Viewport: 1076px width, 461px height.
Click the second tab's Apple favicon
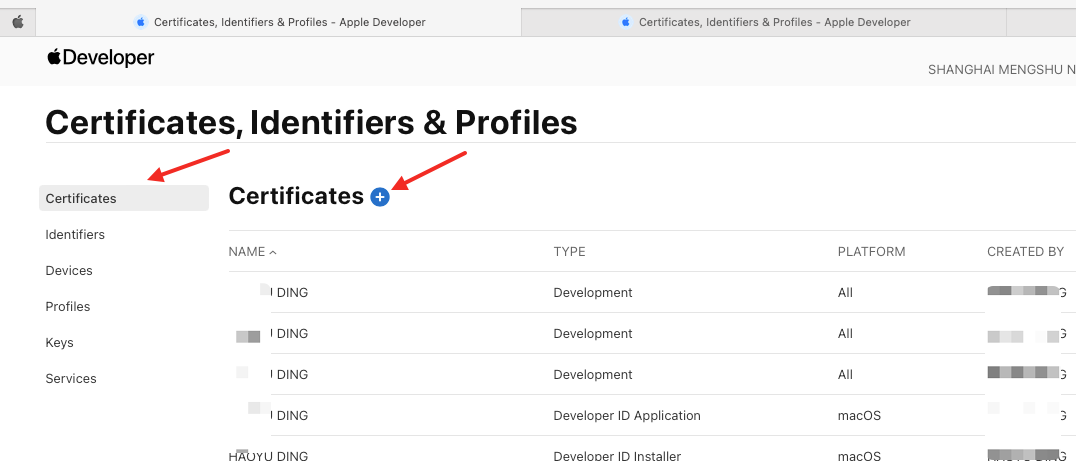626,22
